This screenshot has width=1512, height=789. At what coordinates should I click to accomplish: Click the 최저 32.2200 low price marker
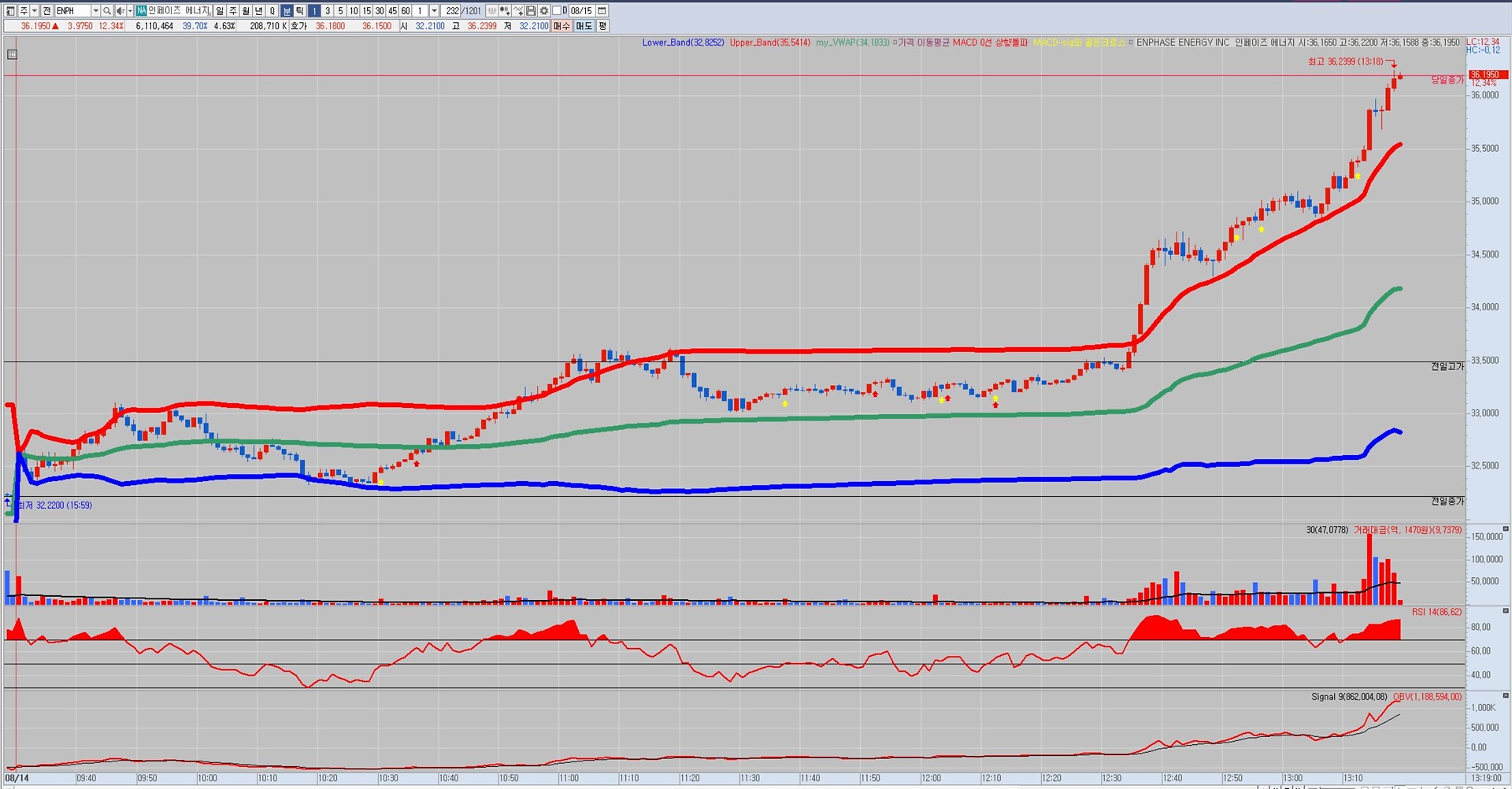point(54,506)
